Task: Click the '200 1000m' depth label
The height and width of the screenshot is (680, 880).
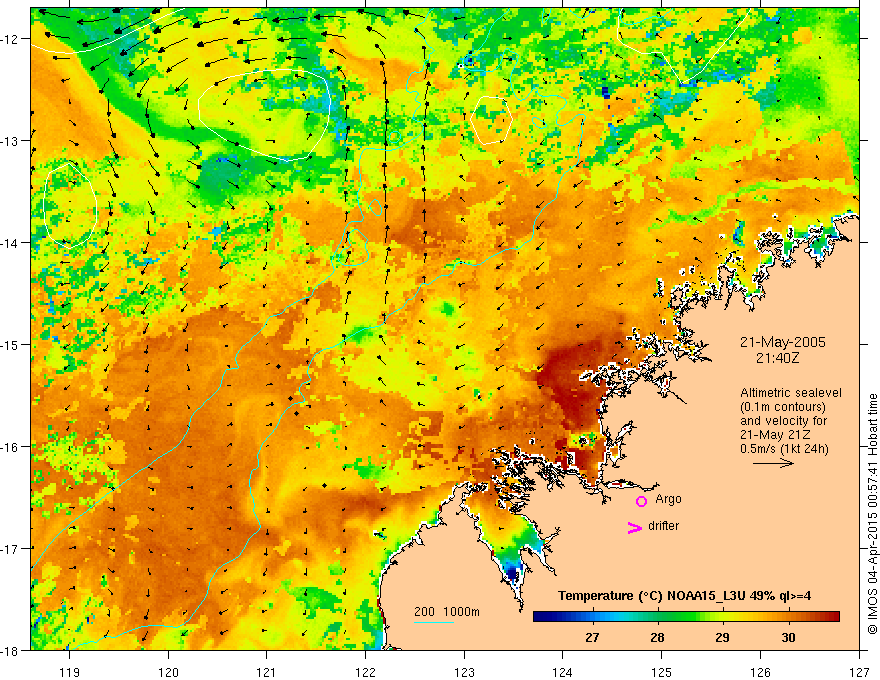Action: click(x=447, y=612)
